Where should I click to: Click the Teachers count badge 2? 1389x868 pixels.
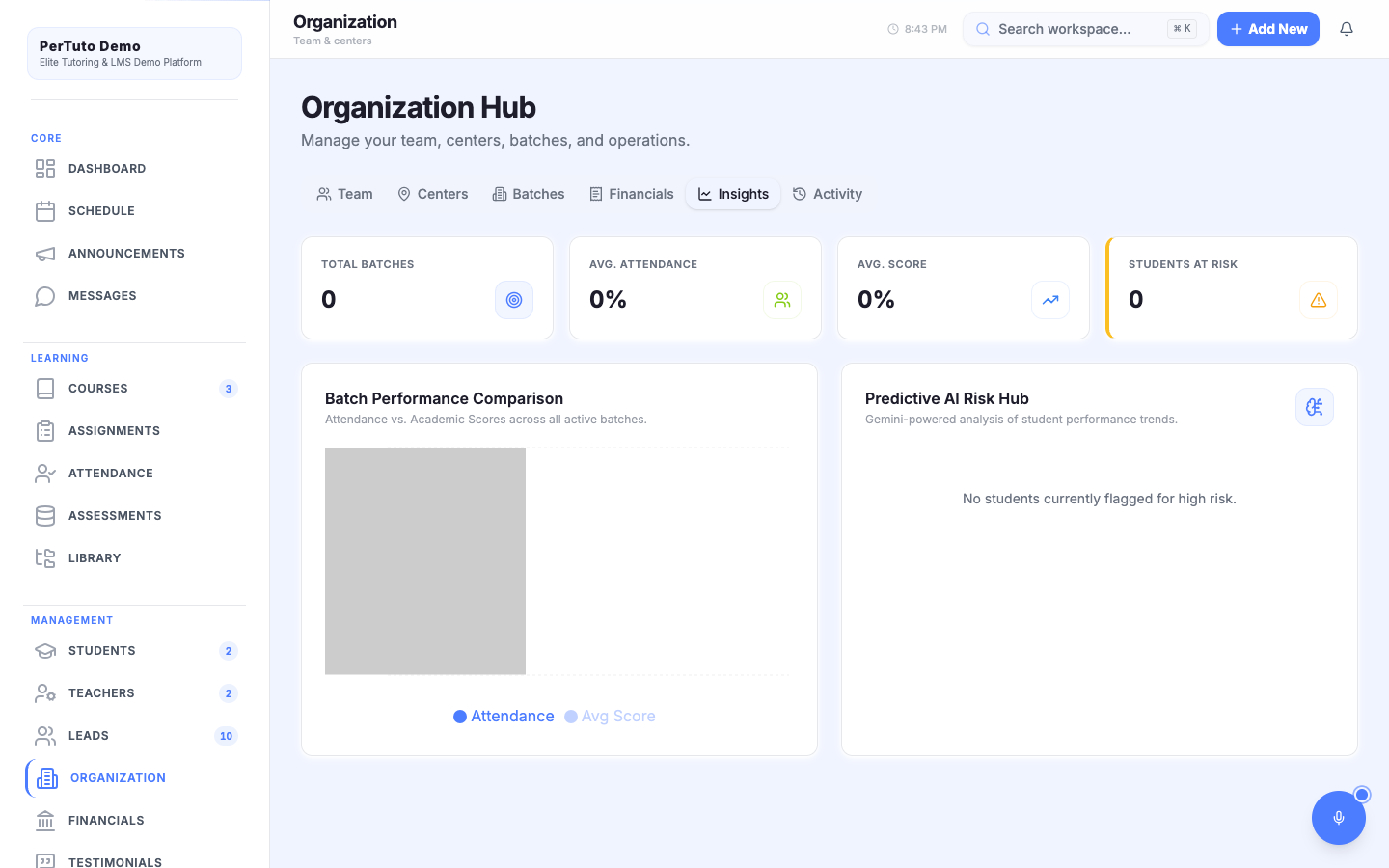click(229, 693)
